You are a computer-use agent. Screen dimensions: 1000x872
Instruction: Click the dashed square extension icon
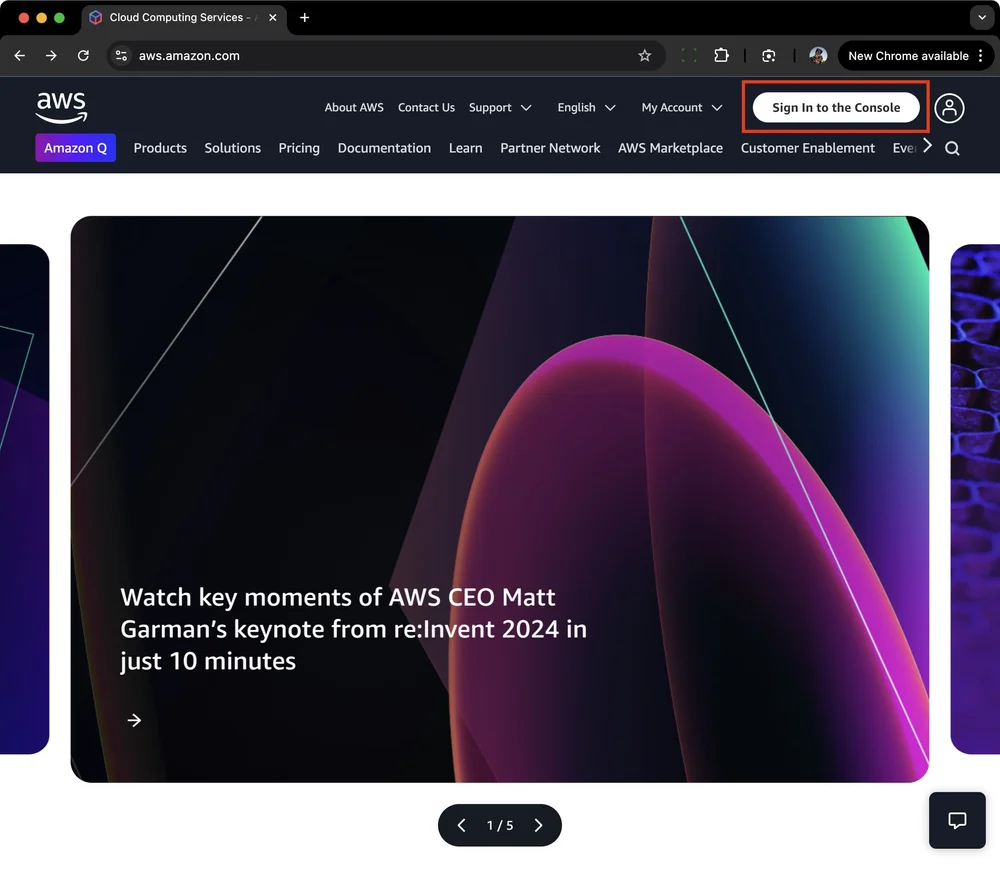pos(689,55)
